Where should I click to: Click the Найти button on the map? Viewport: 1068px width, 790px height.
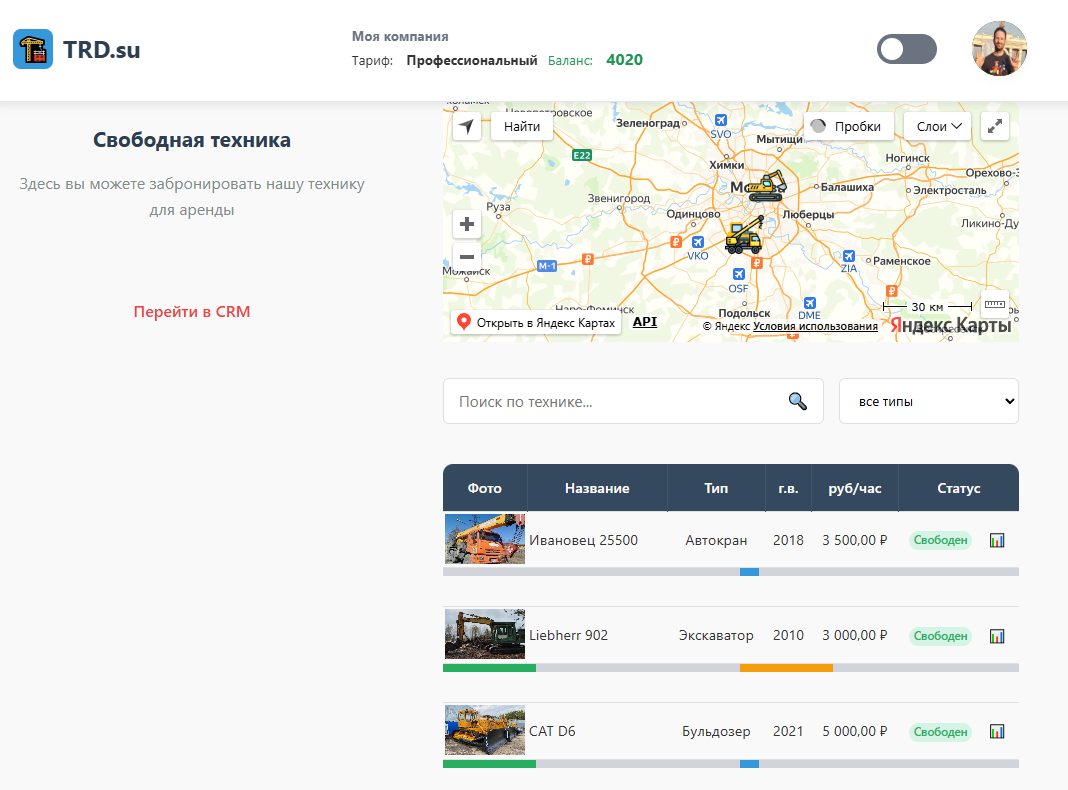coord(522,126)
